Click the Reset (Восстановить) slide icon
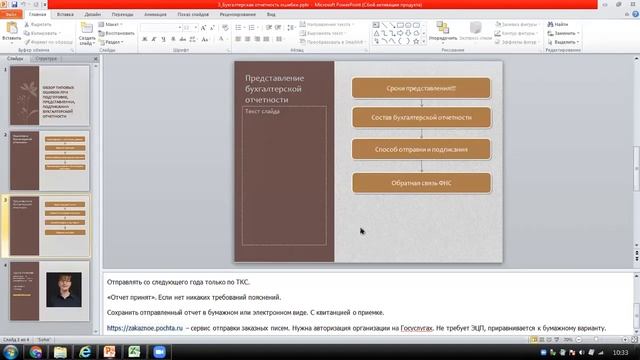This screenshot has height=360, width=640. tap(101, 33)
